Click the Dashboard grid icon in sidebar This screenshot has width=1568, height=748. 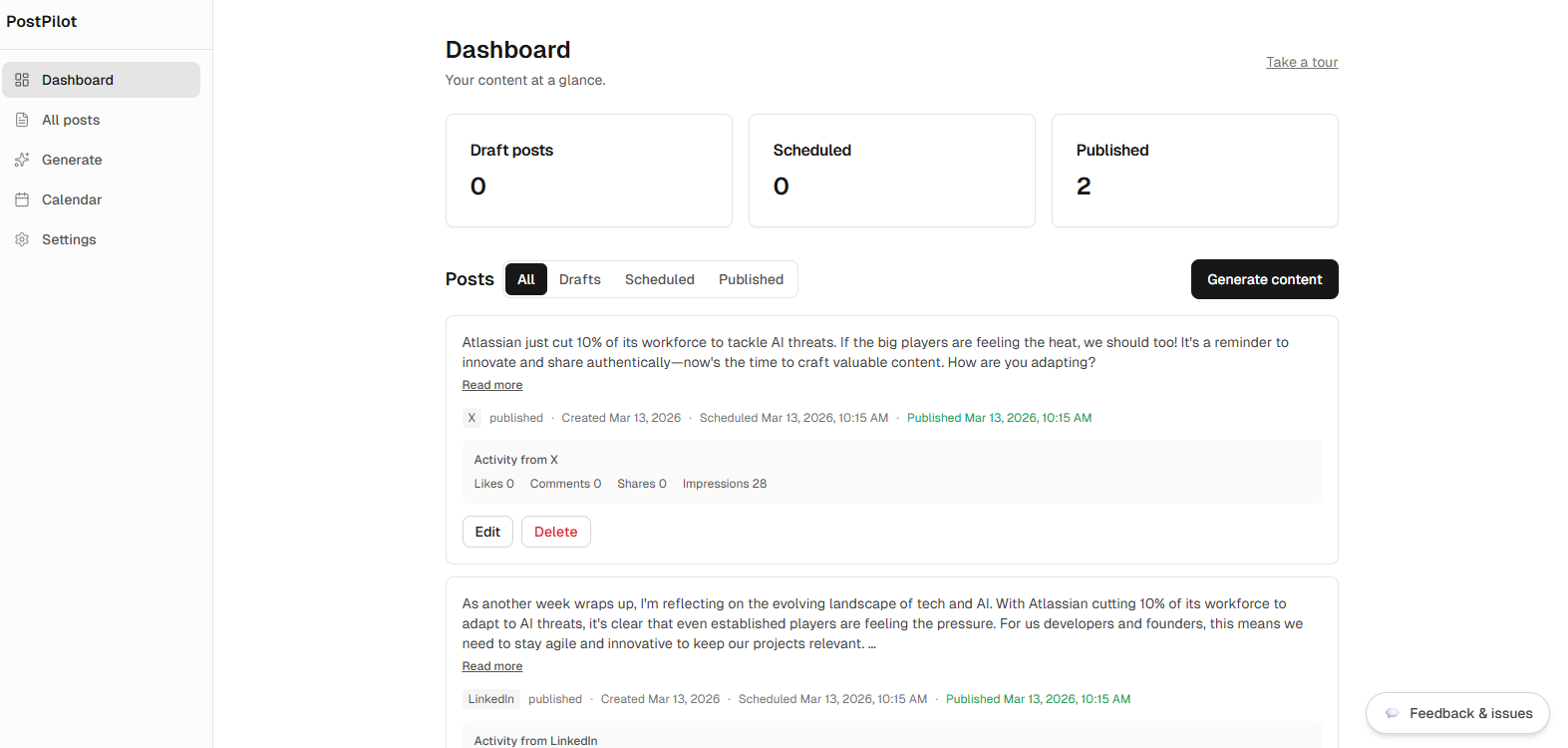tap(22, 80)
